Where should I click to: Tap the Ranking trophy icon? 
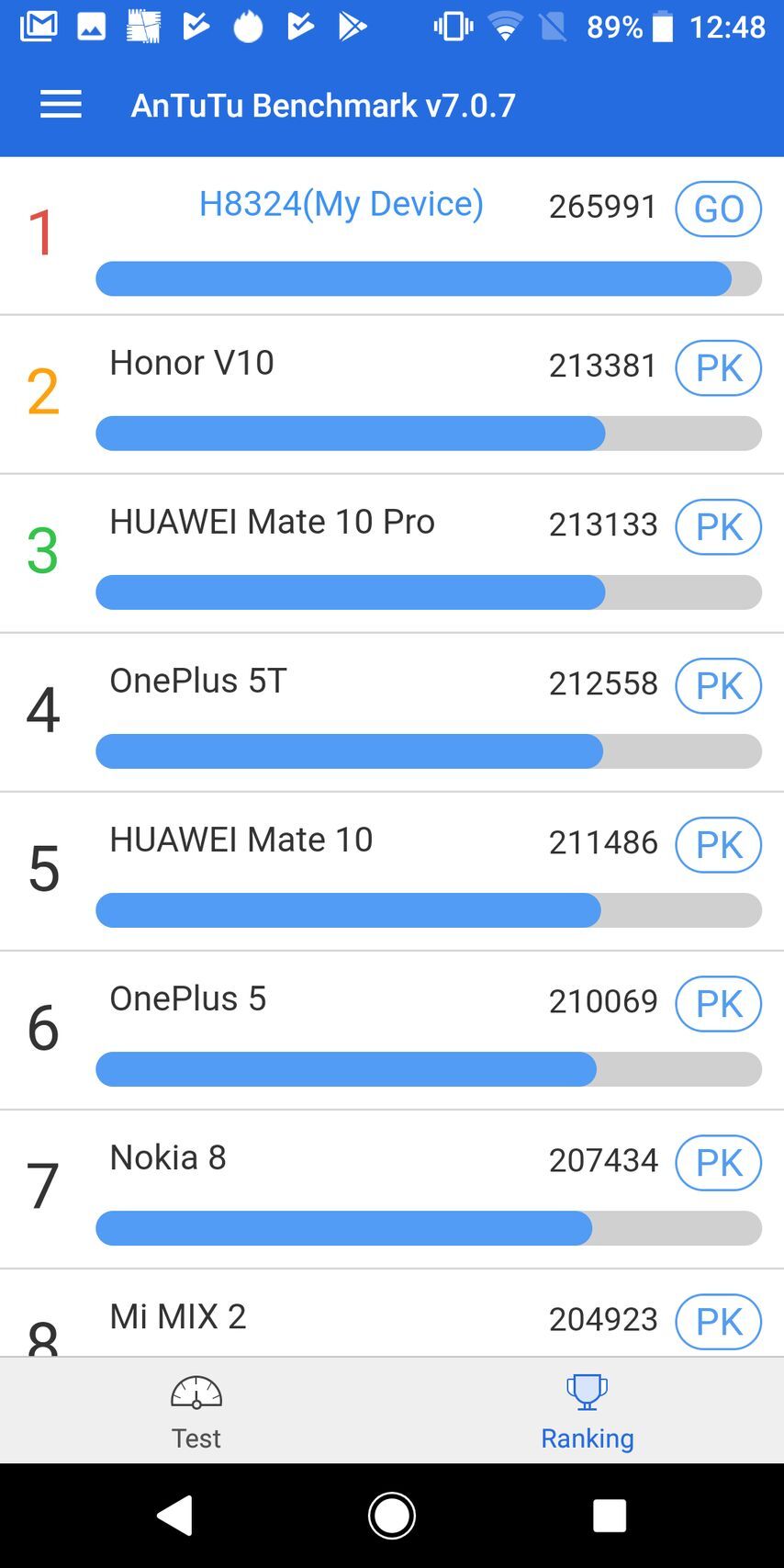(x=587, y=1392)
